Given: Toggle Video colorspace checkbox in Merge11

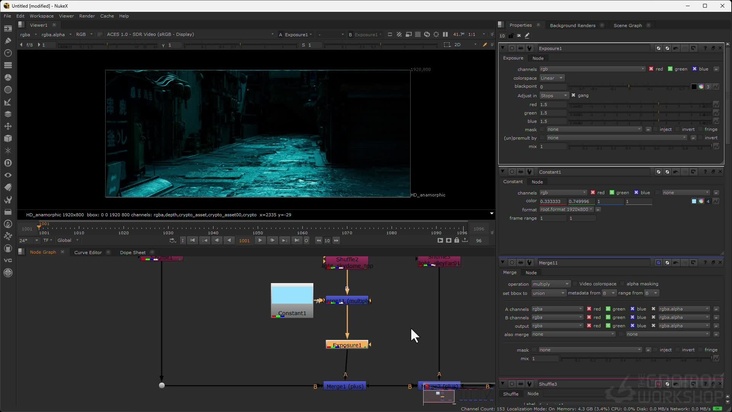Looking at the screenshot, I should (575, 284).
